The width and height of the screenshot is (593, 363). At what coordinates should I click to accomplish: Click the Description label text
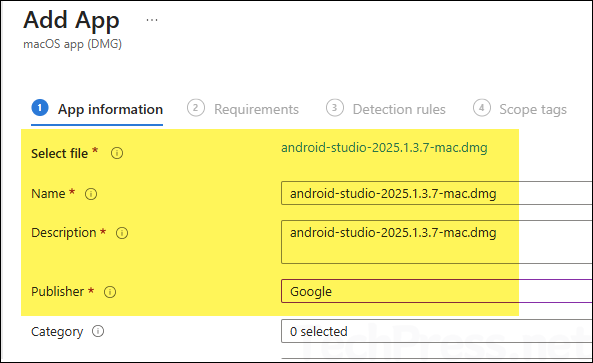pos(64,233)
